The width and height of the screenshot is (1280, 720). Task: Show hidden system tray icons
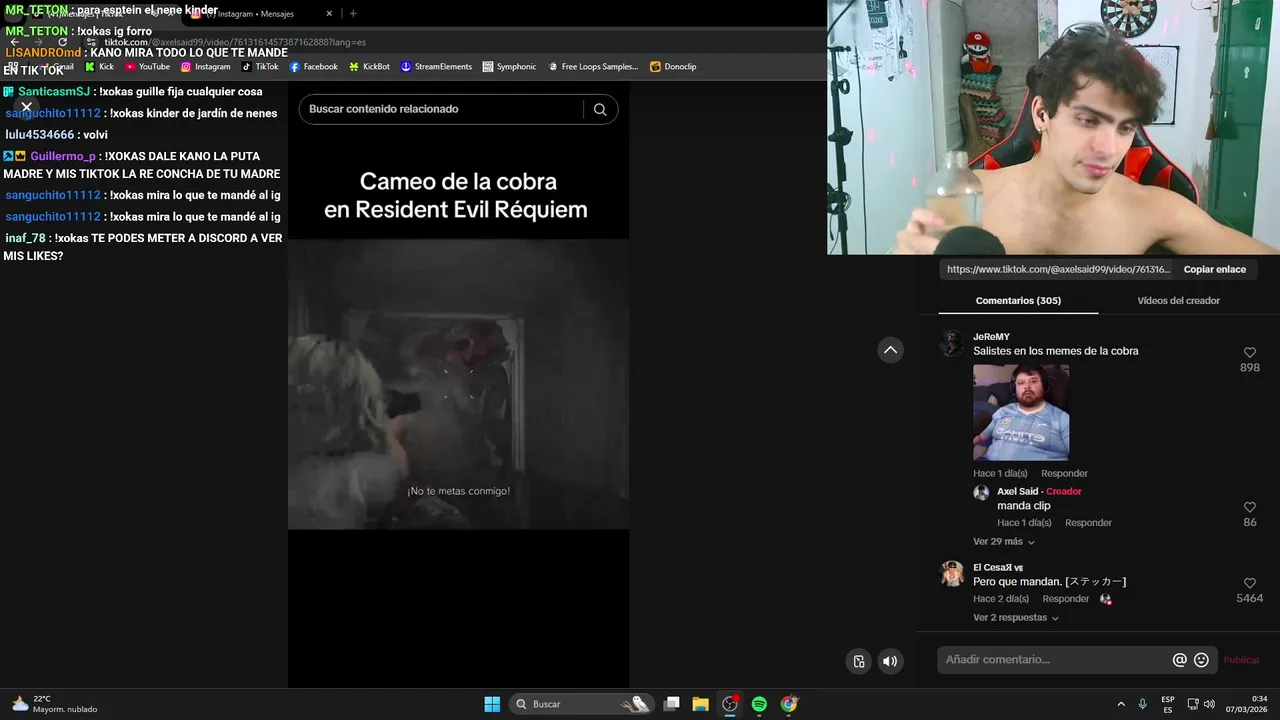[x=1121, y=704]
